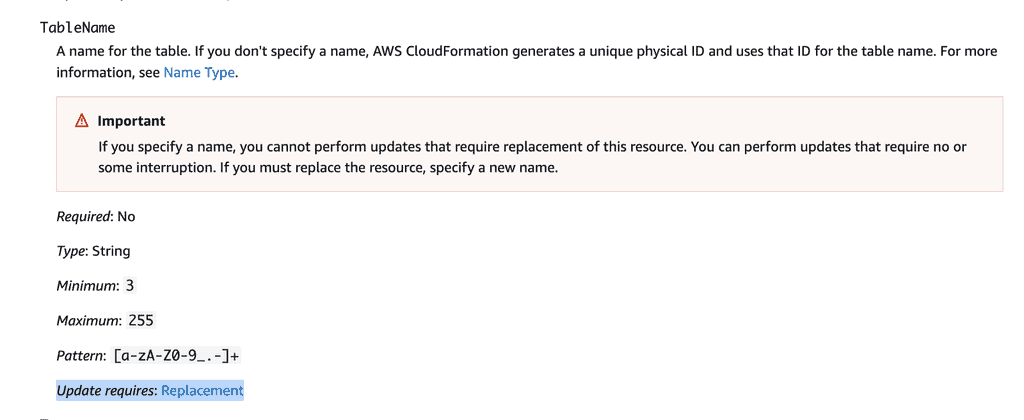Click the bold Important label
This screenshot has height=420, width=1024.
coord(131,121)
